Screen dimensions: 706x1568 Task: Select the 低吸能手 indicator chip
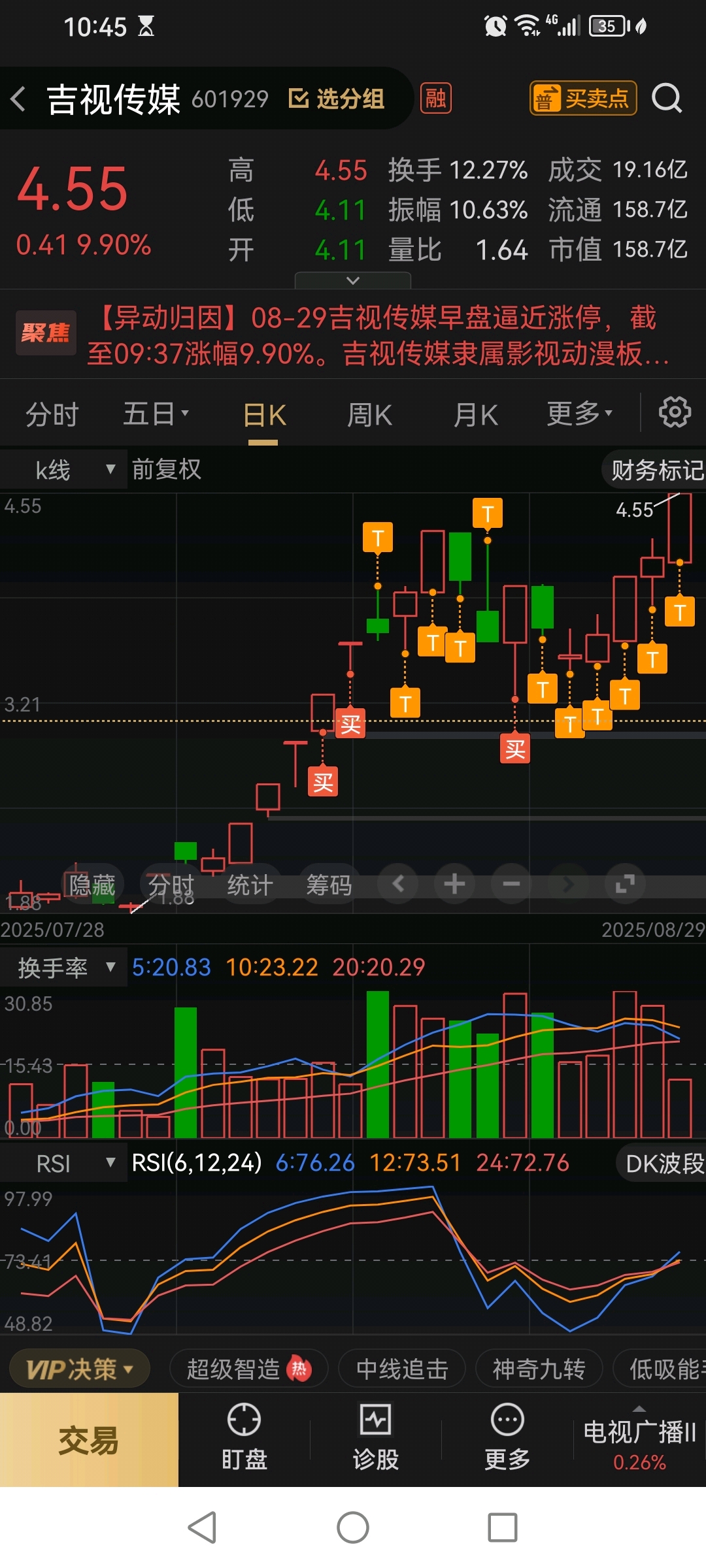point(660,1369)
